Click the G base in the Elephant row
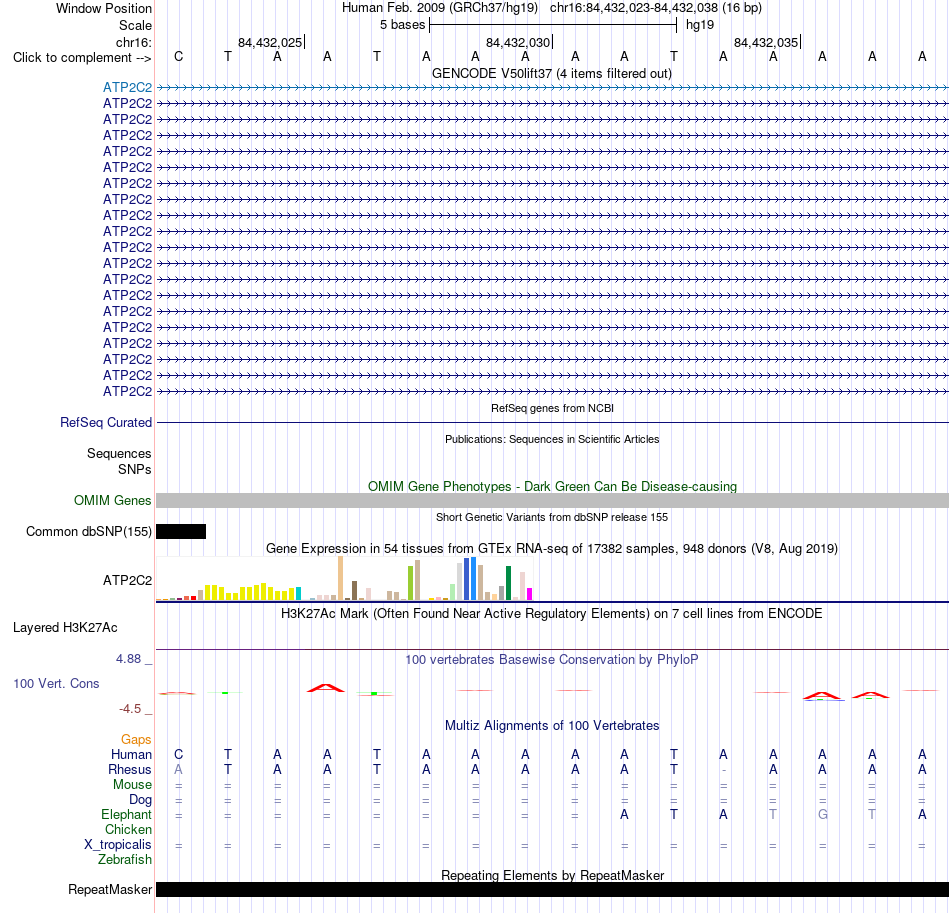 [x=822, y=815]
